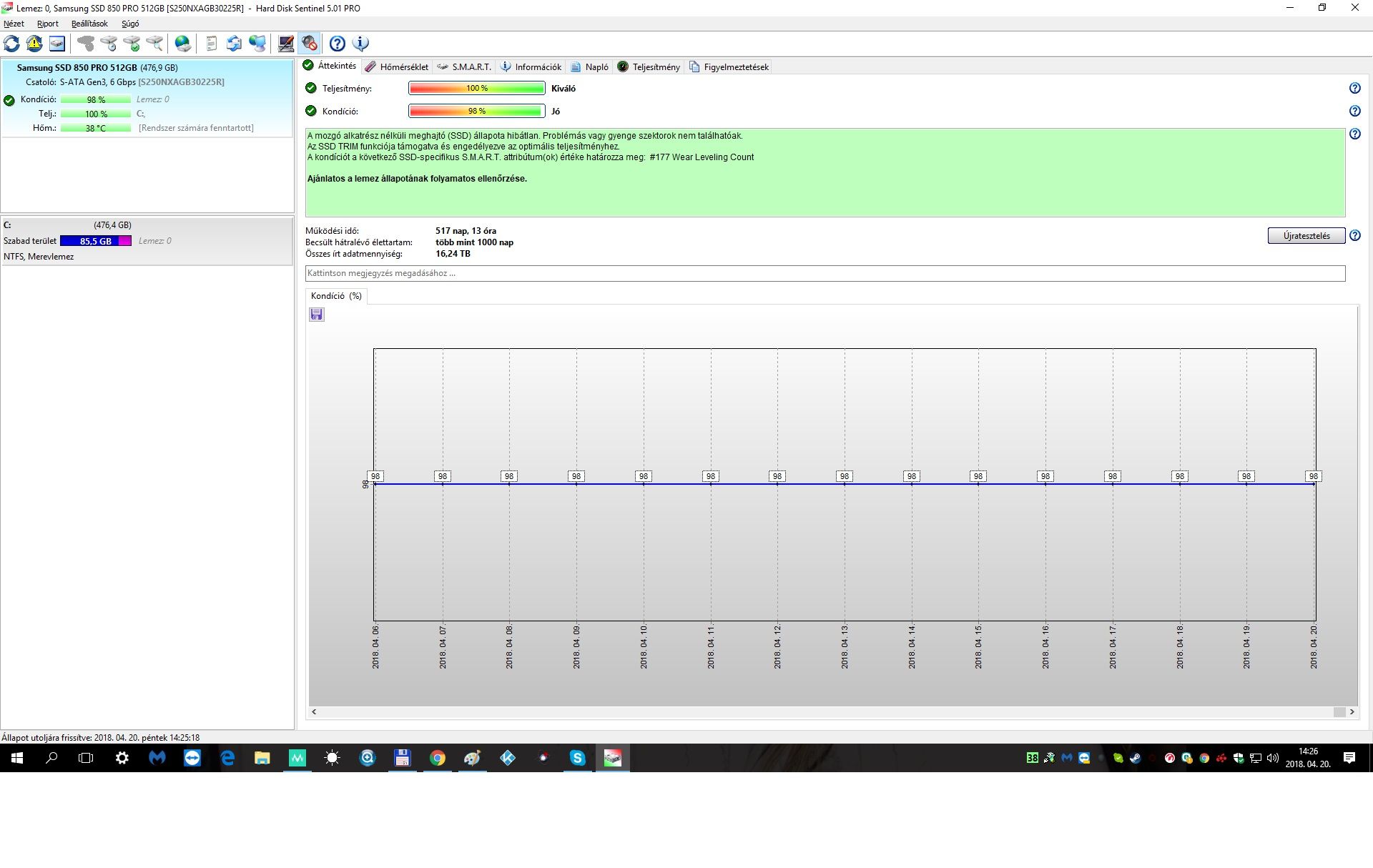This screenshot has width=1373, height=868.
Task: Click help icon beside Teljesítmény bar
Action: coord(1354,88)
